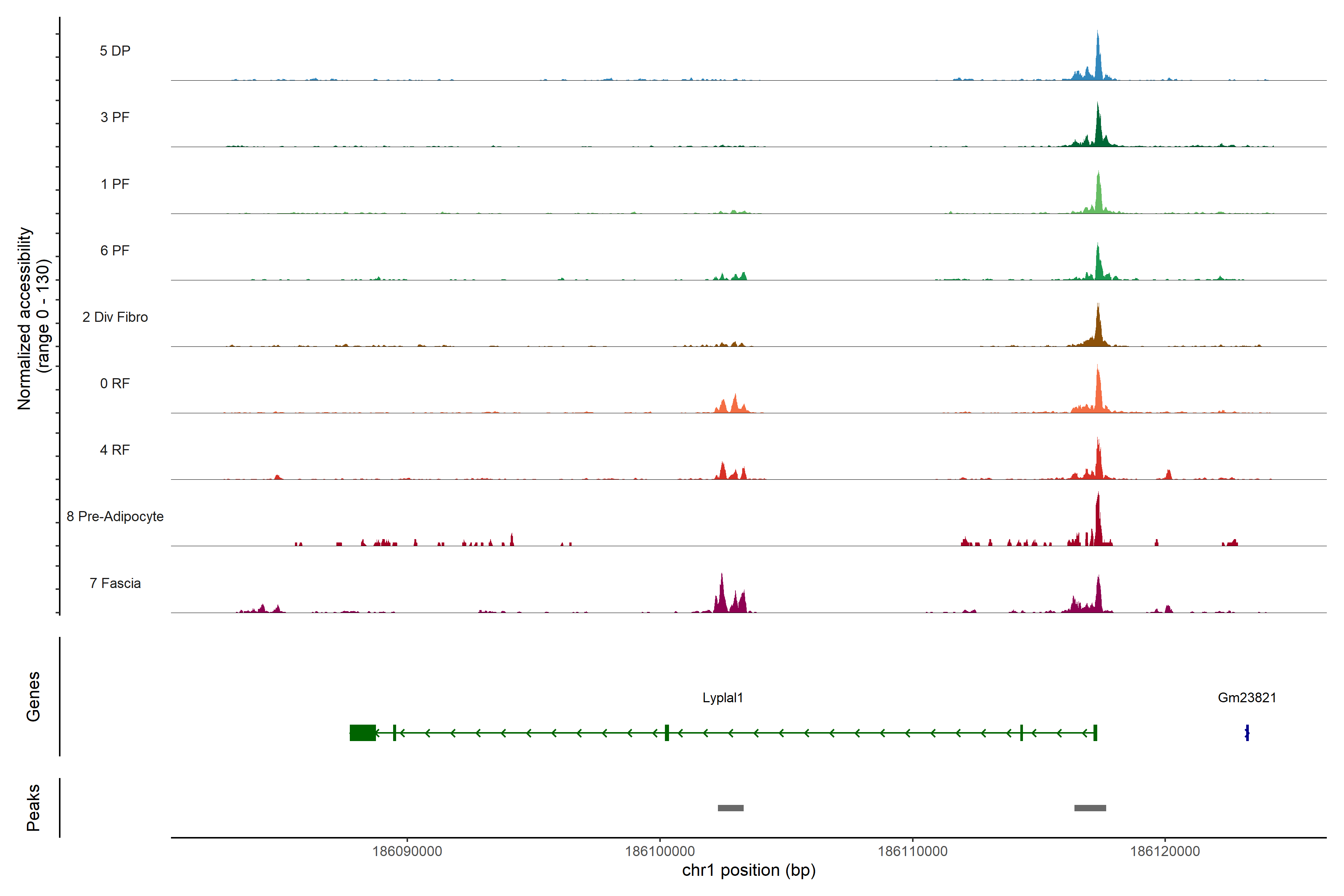The height and width of the screenshot is (896, 1344).
Task: Click the 186120000 axis tick label
Action: 1164,852
